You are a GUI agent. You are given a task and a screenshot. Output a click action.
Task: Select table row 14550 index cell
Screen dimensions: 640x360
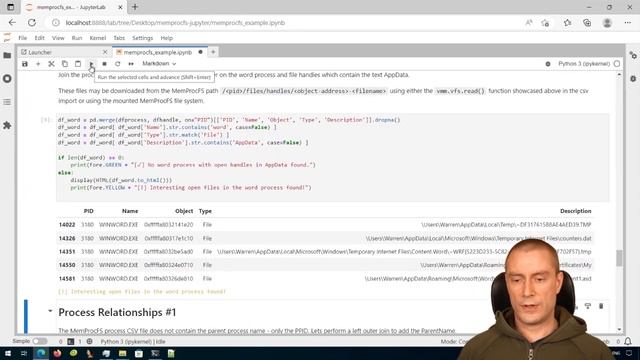(x=67, y=265)
